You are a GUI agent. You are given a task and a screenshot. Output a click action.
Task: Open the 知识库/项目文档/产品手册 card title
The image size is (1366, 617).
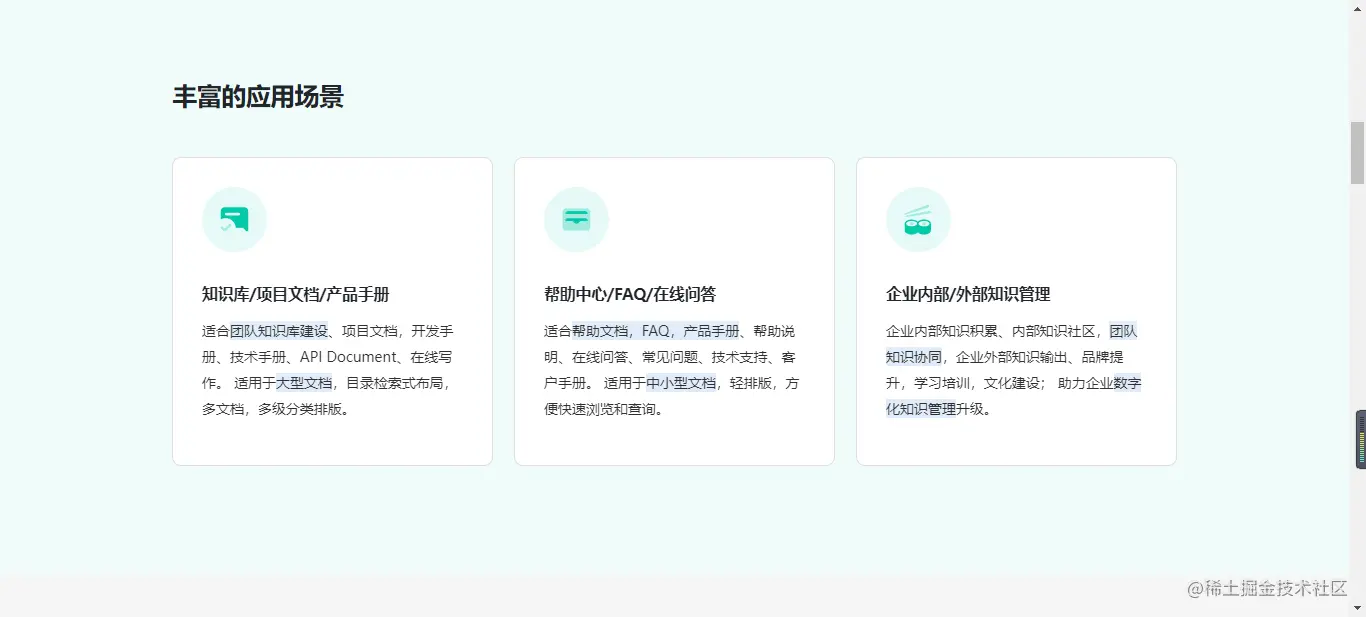tap(295, 294)
